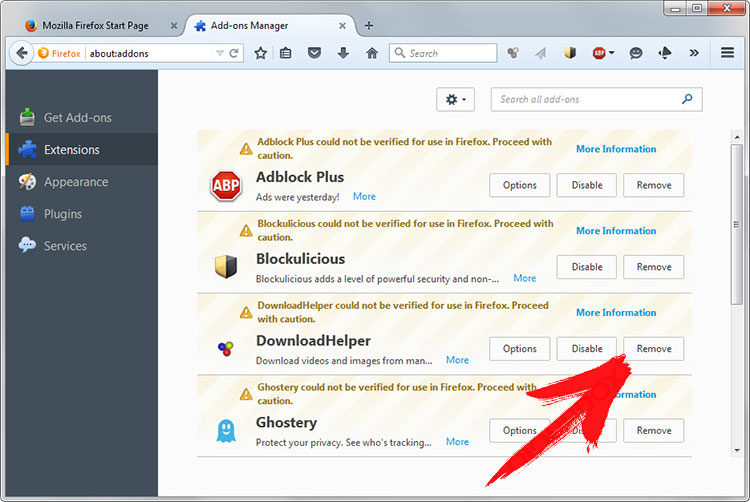The height and width of the screenshot is (502, 750).
Task: Disable the Blockulicious extension
Action: pyautogui.click(x=587, y=267)
